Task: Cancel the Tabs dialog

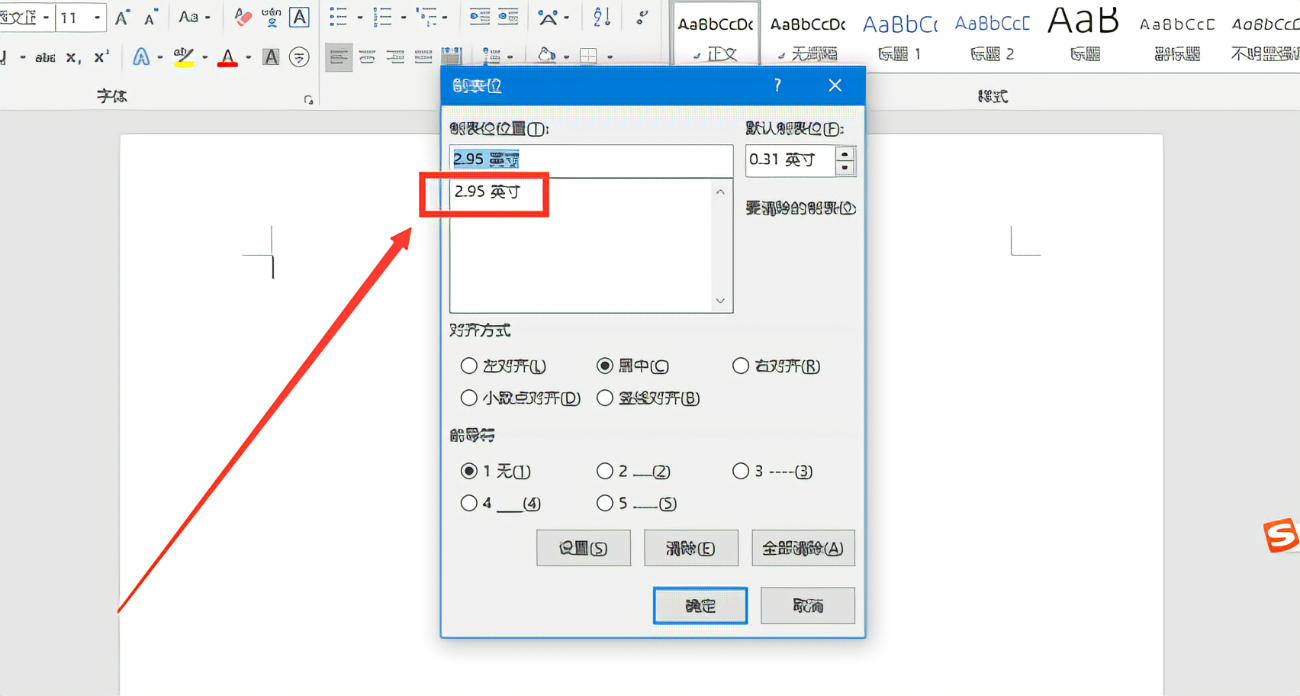Action: [x=807, y=606]
